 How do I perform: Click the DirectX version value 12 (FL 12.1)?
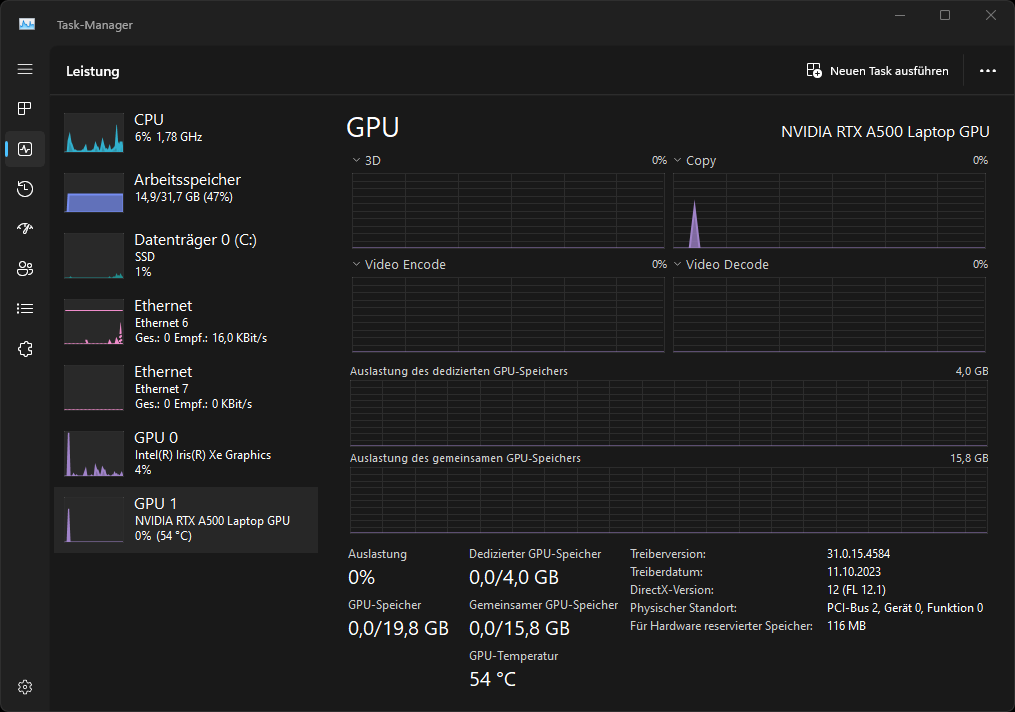point(856,590)
